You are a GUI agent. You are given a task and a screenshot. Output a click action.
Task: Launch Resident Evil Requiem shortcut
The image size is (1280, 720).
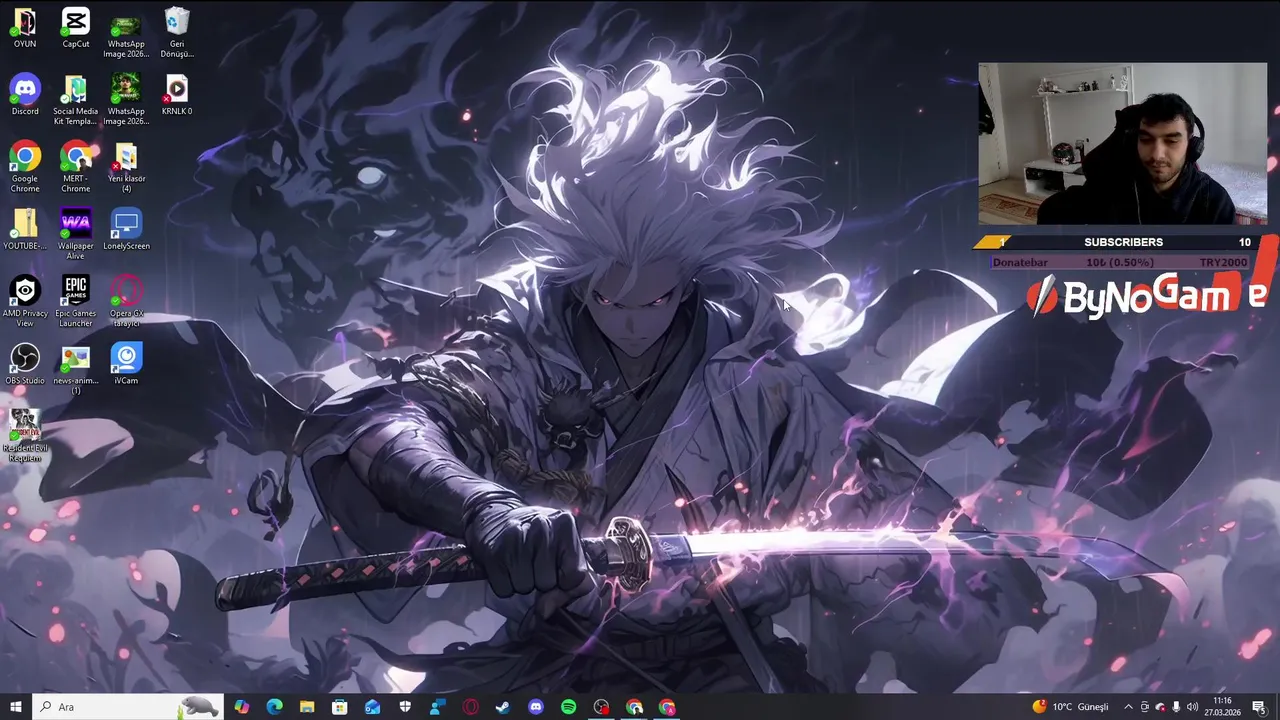click(25, 435)
